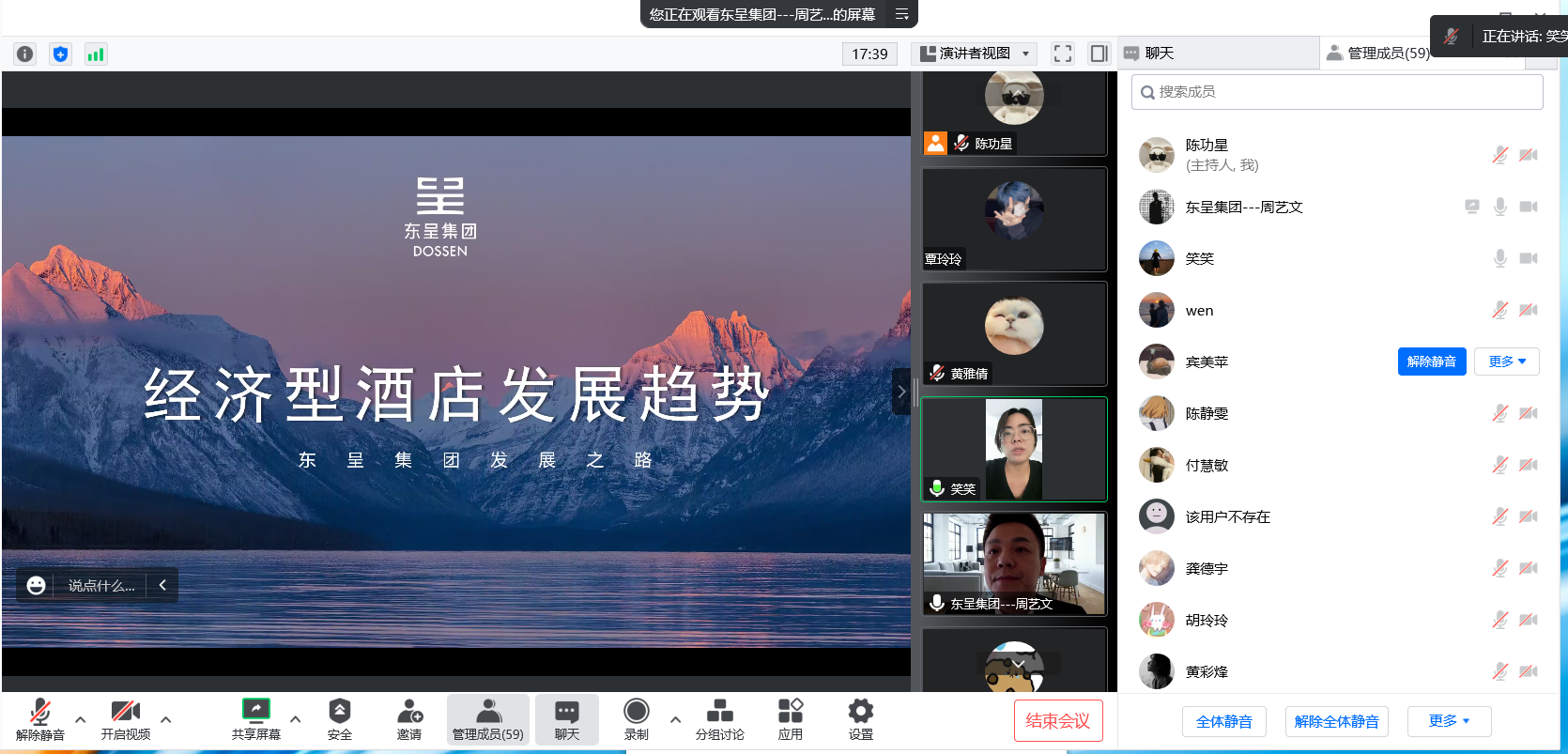Turn on video (开启视频)
Screen dimensions: 1568x754
[x=125, y=719]
